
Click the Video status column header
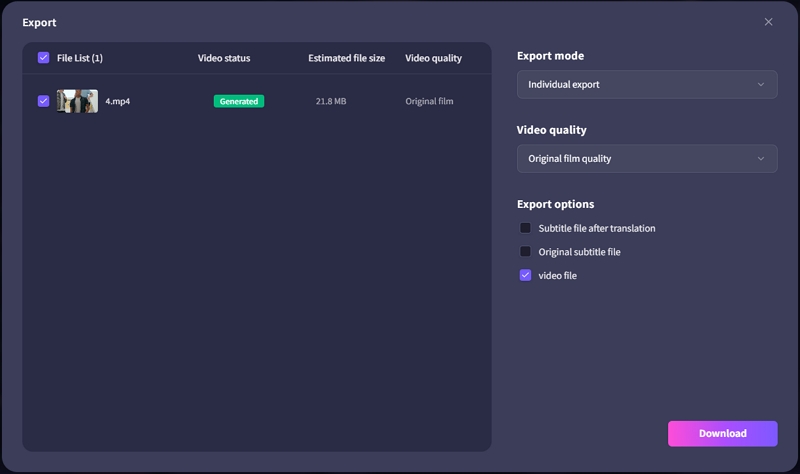tap(224, 58)
